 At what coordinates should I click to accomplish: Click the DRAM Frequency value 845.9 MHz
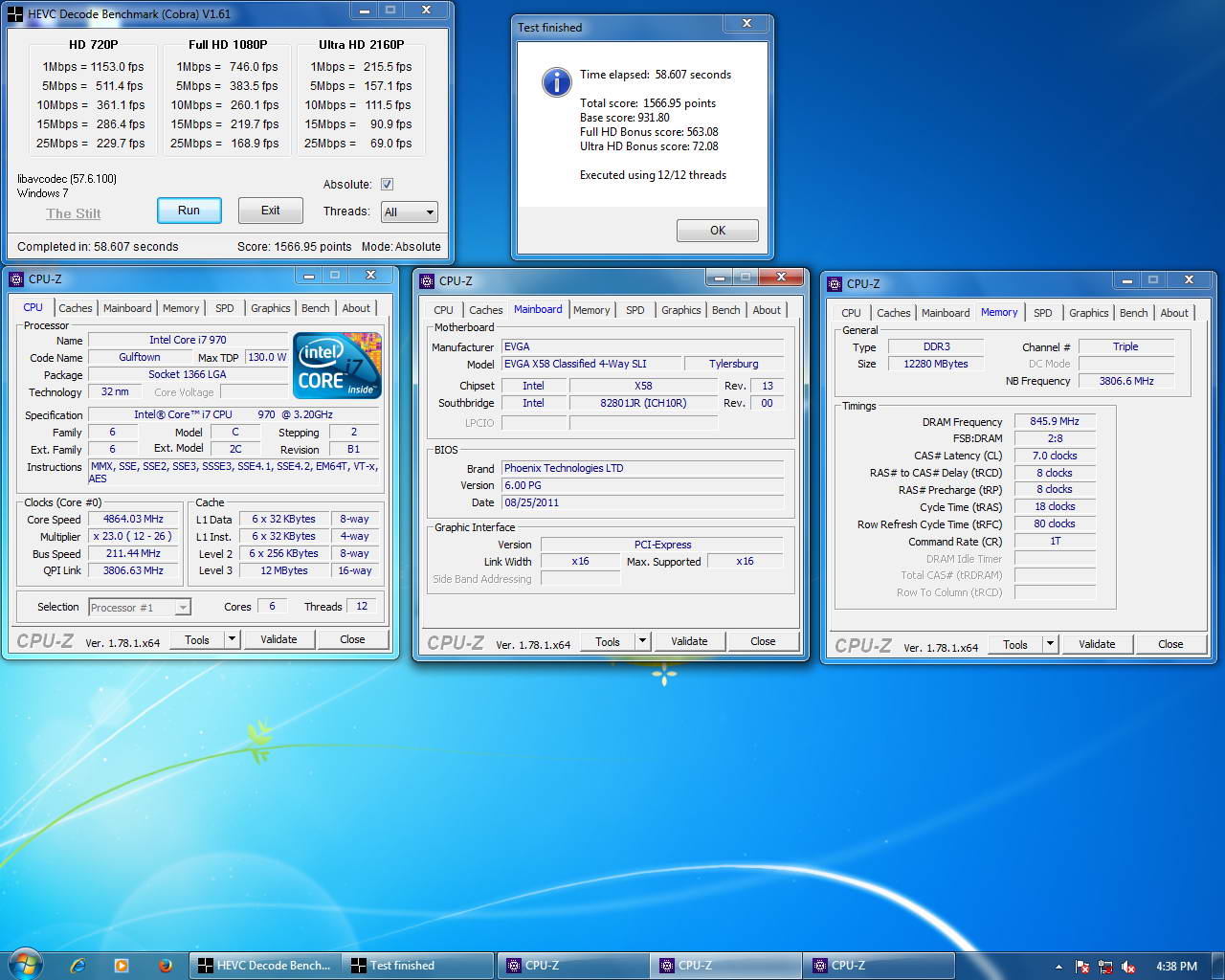pyautogui.click(x=1055, y=421)
